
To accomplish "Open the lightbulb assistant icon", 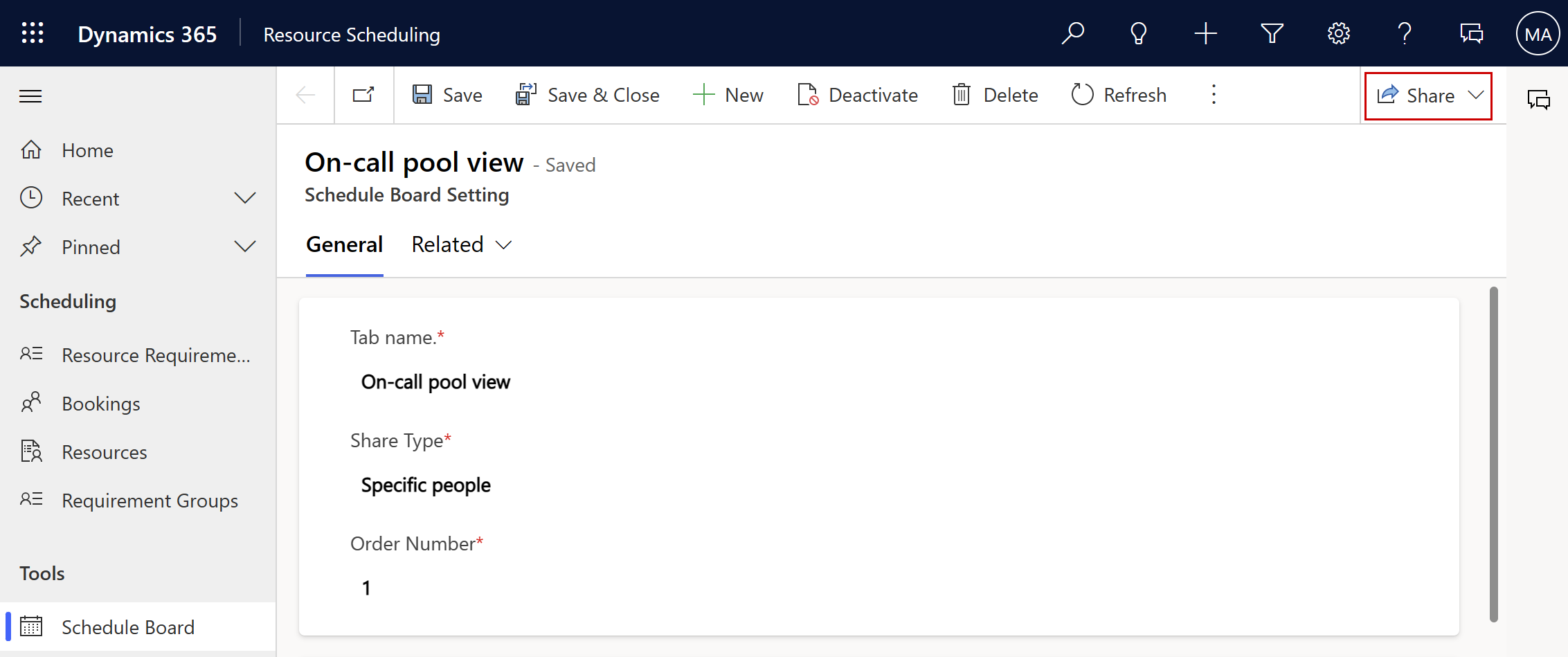I will pos(1139,33).
